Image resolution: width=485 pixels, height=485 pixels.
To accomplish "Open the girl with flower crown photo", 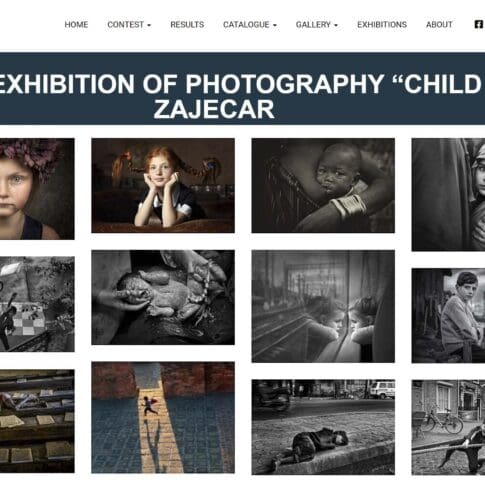I will tap(37, 189).
